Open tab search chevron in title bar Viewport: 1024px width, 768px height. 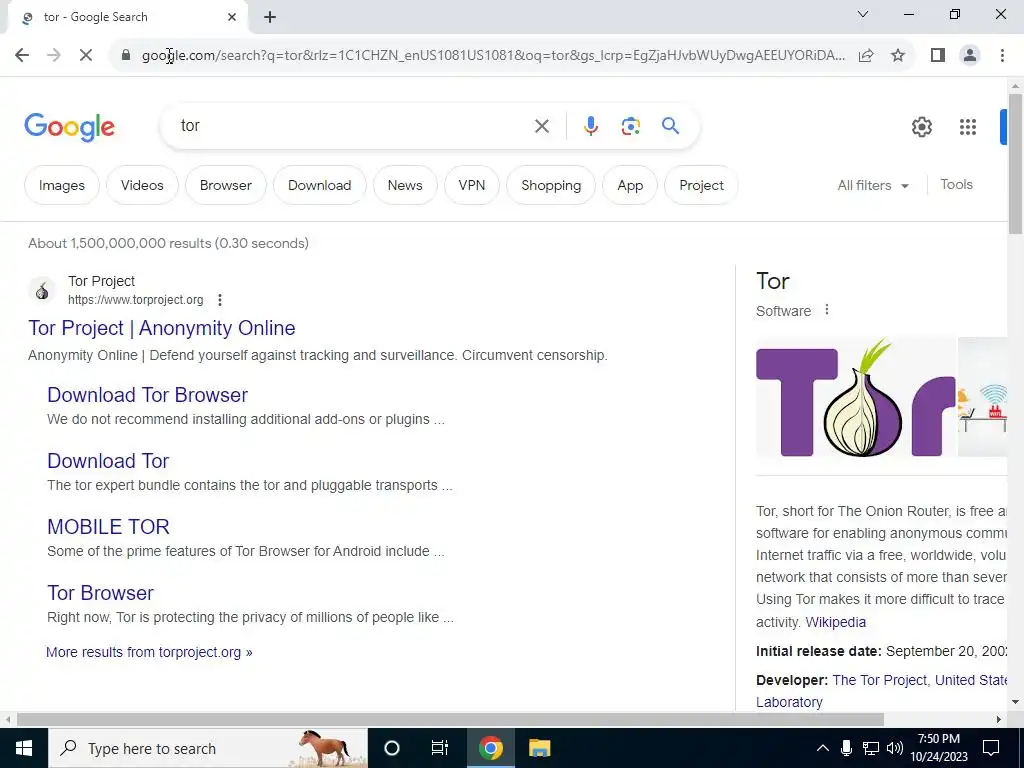[863, 14]
